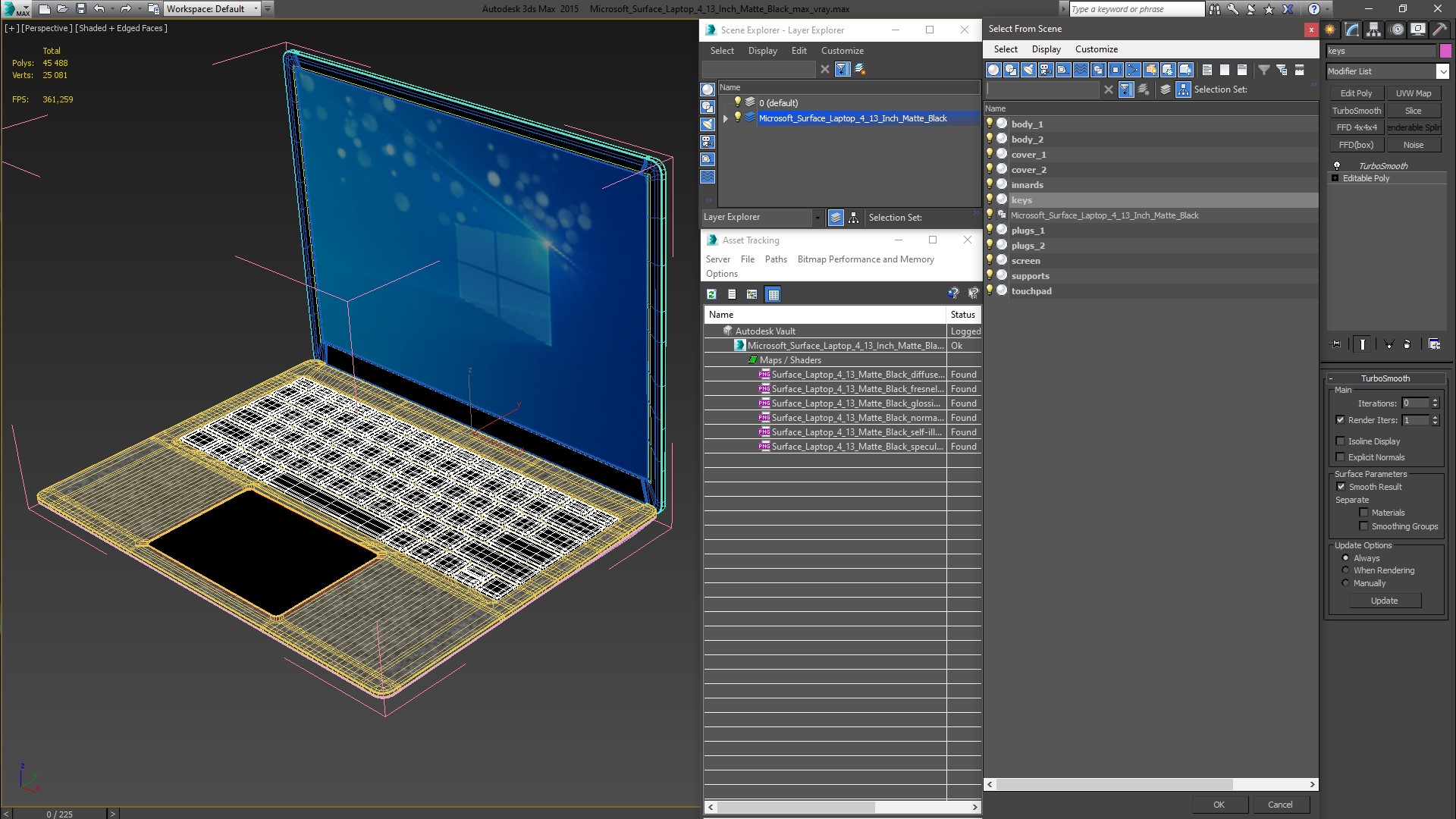Screen dimensions: 1456x819
Task: Toggle Display Shapes filter in Select From Scene
Action: 1011,70
